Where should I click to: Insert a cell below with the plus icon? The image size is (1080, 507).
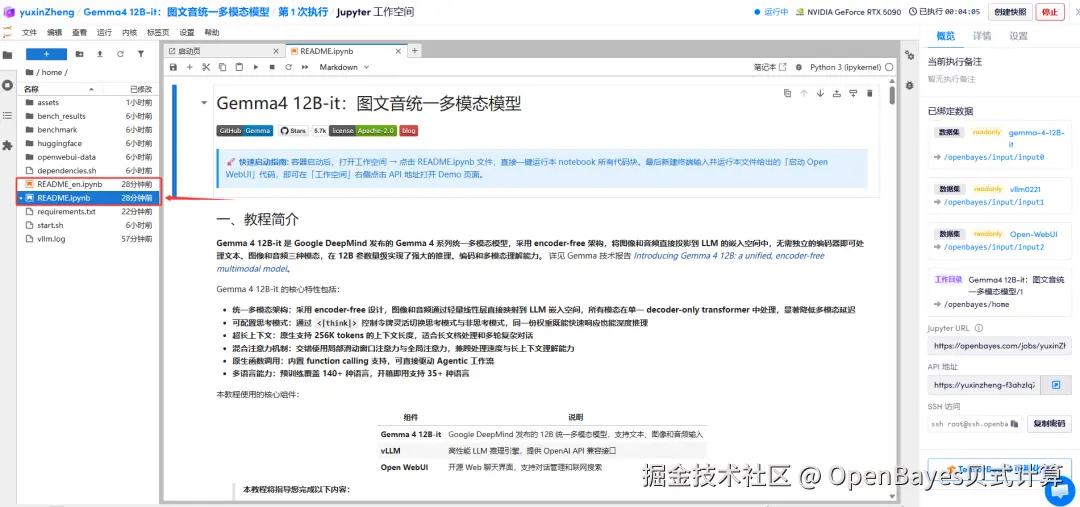pyautogui.click(x=189, y=67)
